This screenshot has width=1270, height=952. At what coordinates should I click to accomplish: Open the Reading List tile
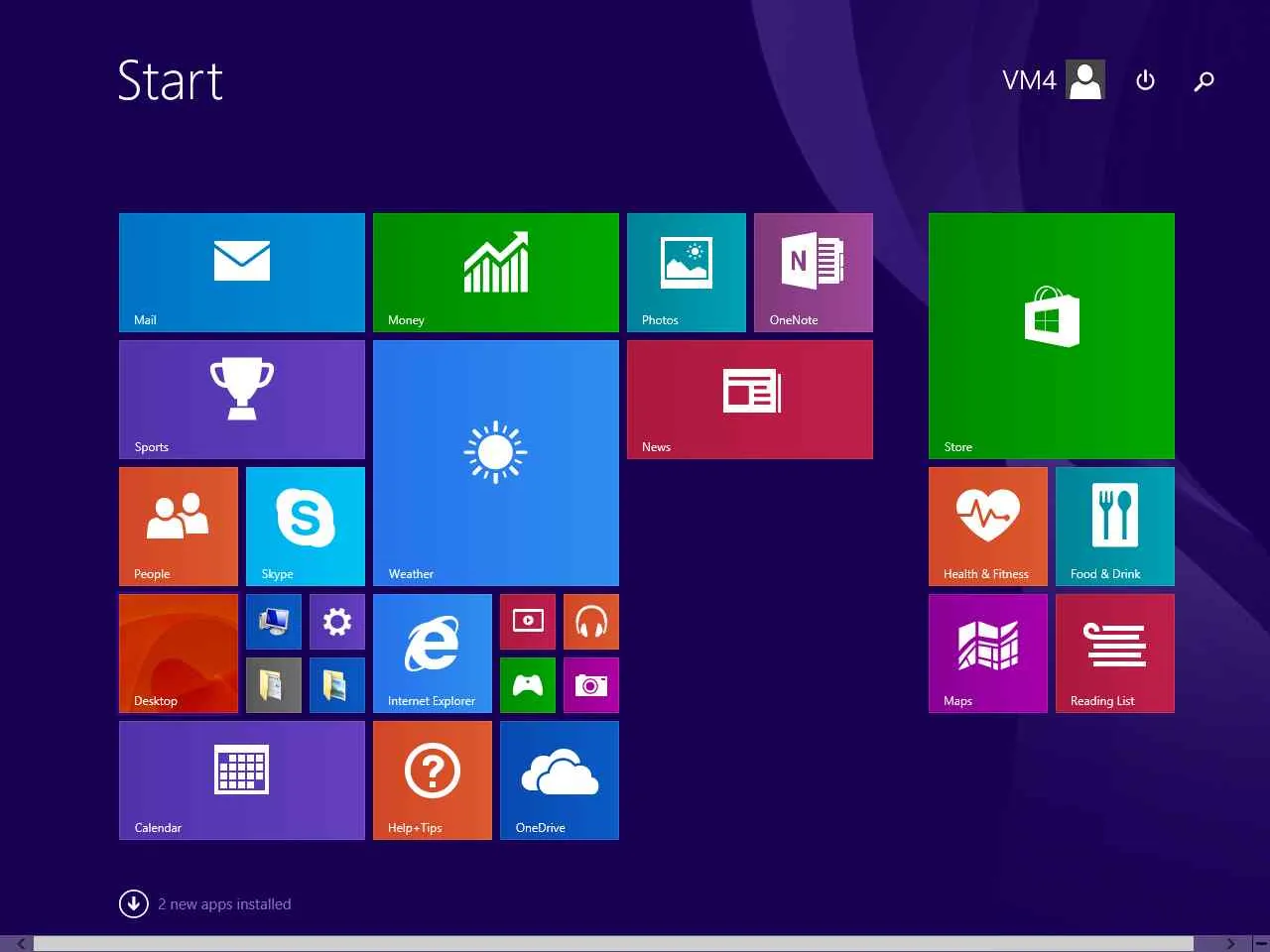point(1115,654)
